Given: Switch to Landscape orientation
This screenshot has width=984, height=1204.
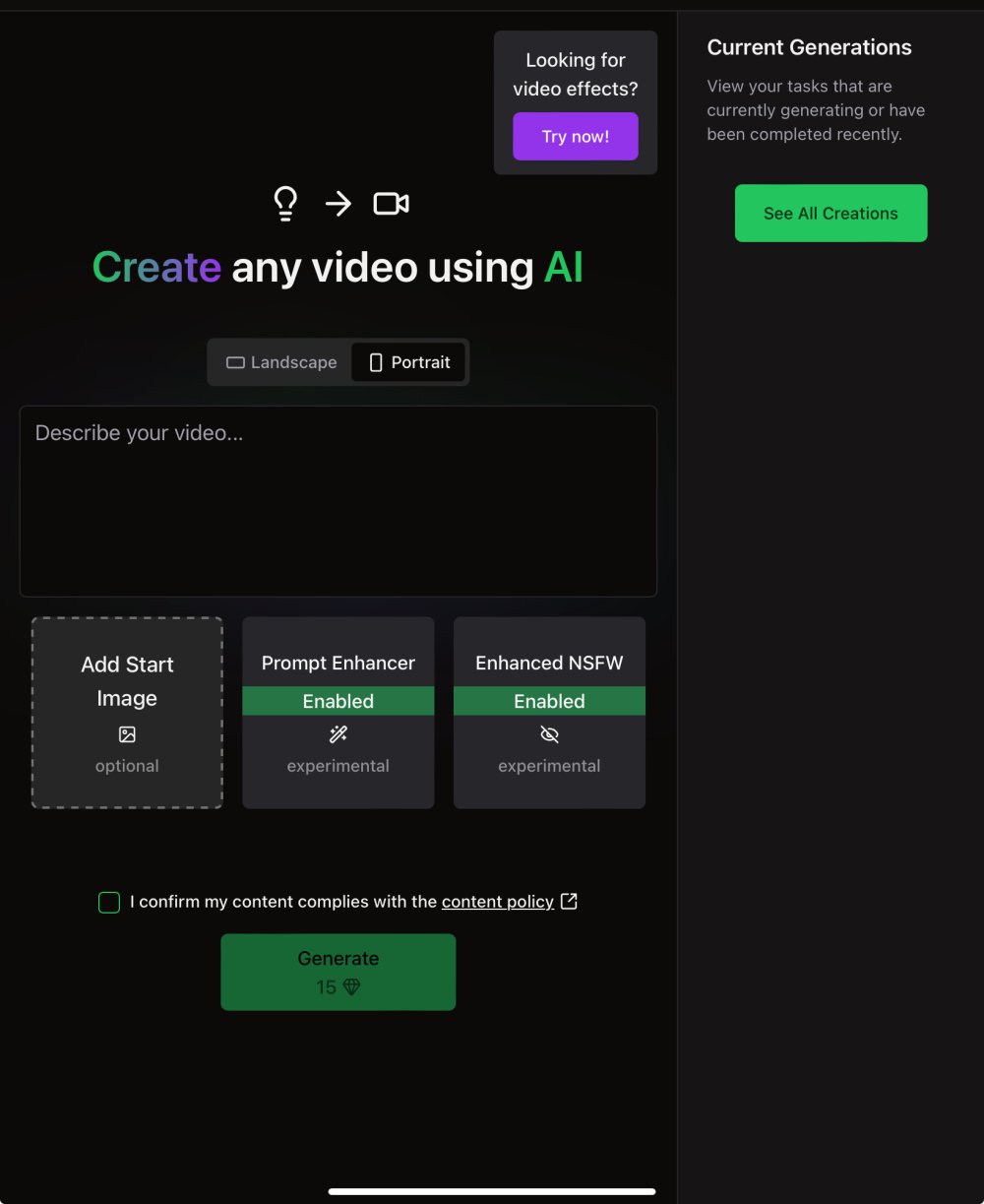Looking at the screenshot, I should (281, 362).
